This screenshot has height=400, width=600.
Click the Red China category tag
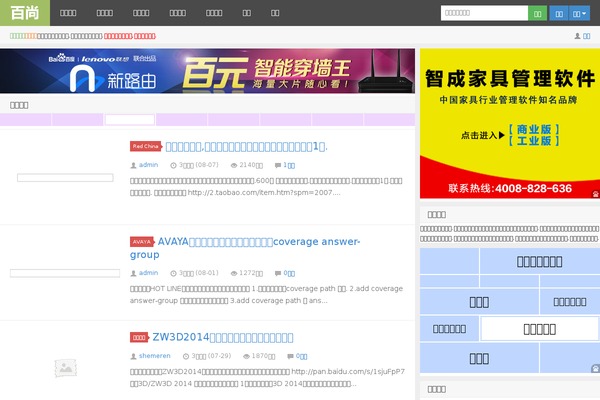pos(146,146)
